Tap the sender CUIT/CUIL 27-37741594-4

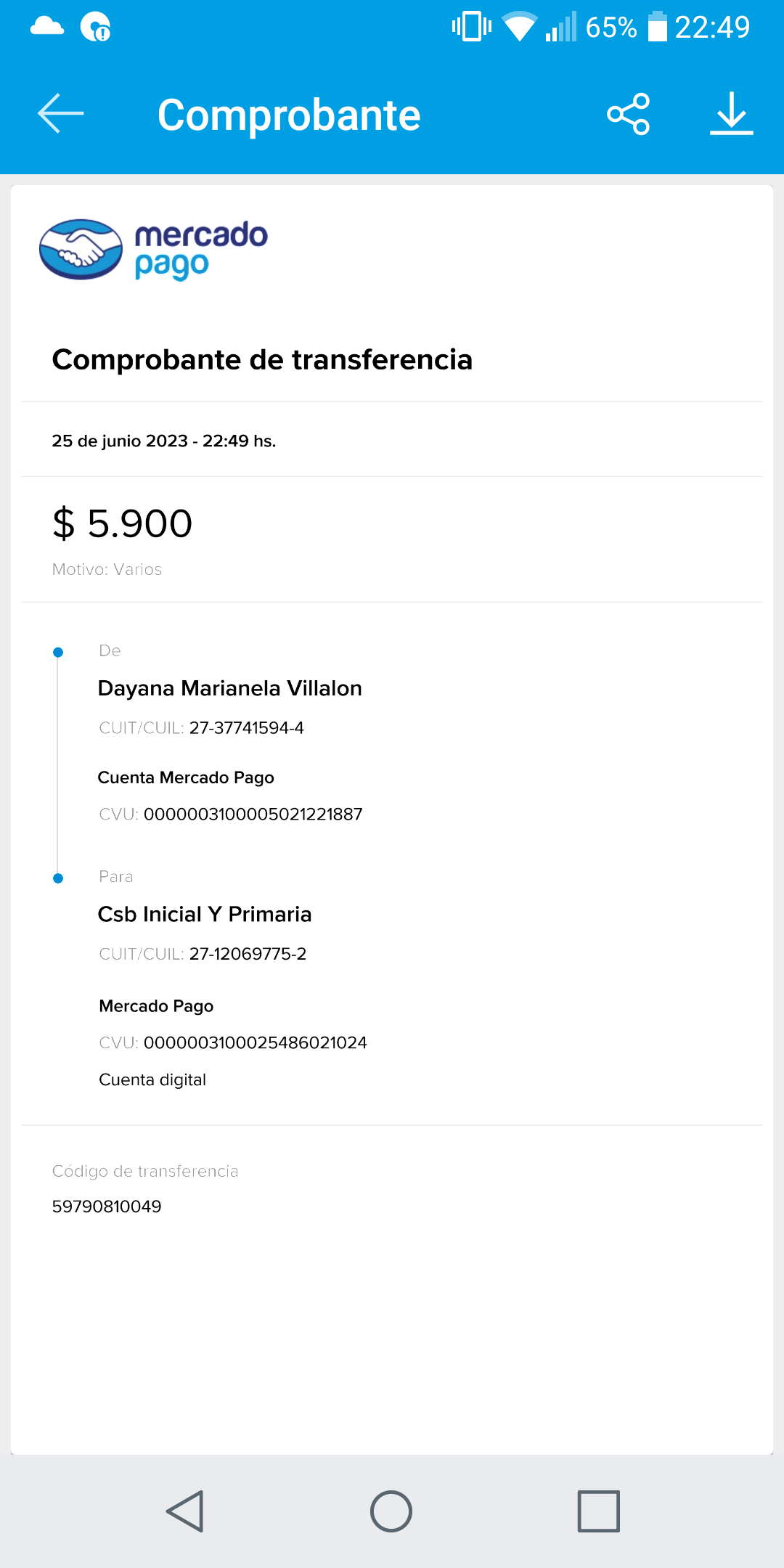(x=246, y=728)
